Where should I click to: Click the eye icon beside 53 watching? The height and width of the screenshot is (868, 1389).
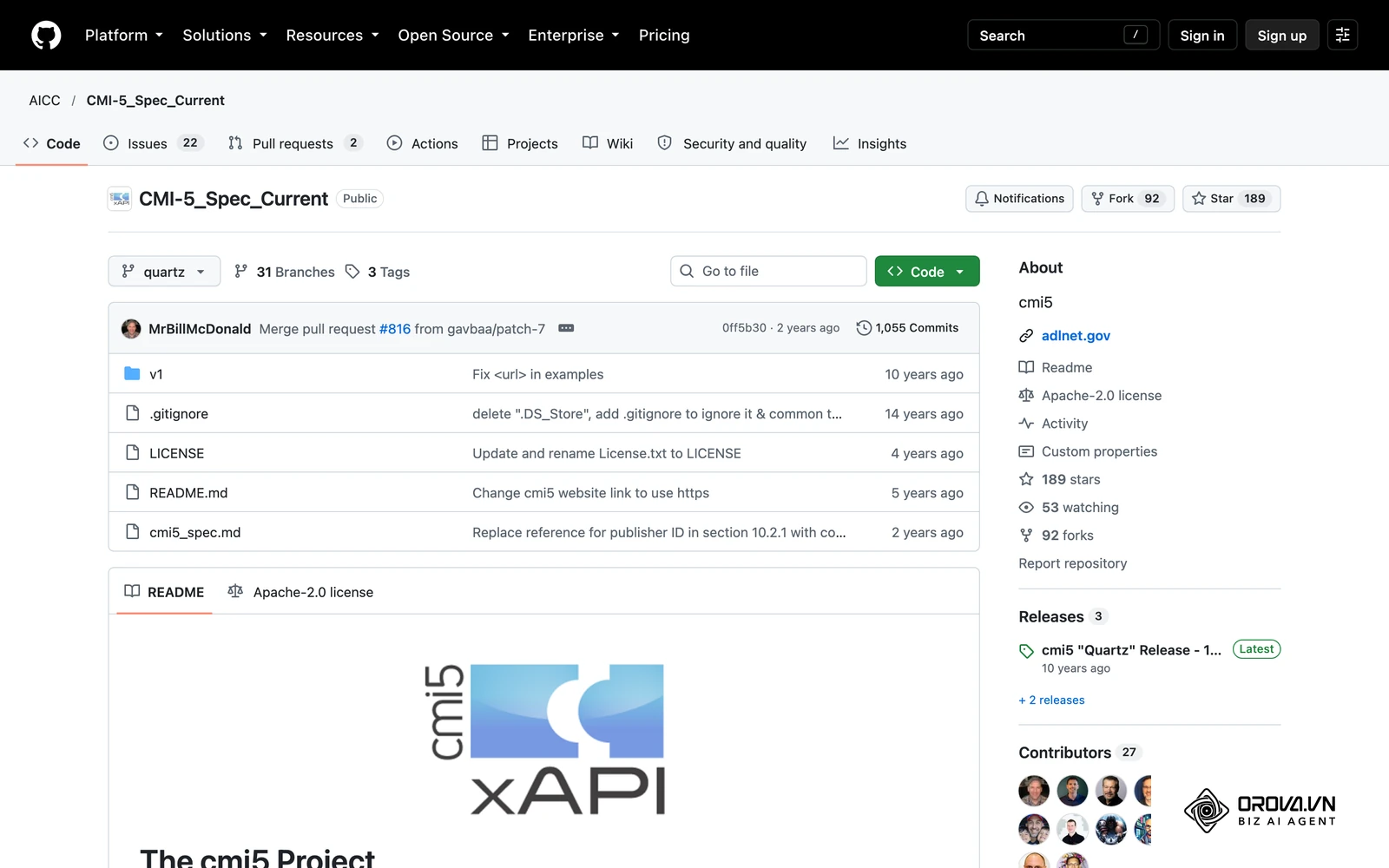1026,508
